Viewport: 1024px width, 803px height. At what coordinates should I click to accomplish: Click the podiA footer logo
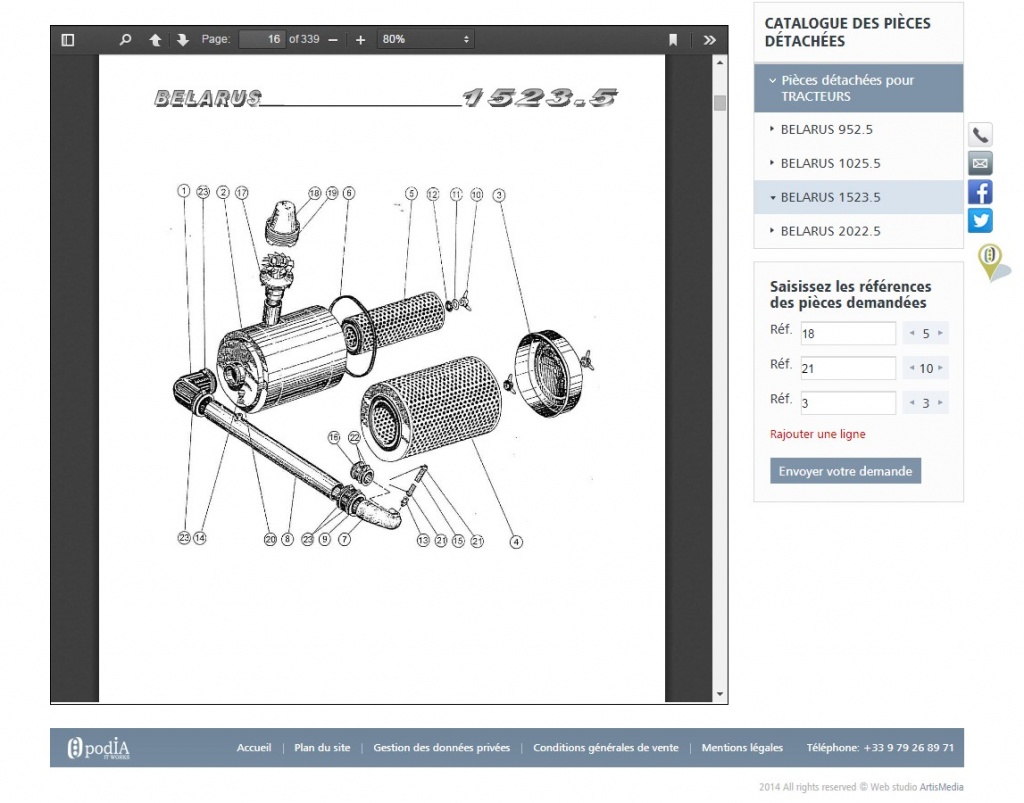pyautogui.click(x=99, y=748)
